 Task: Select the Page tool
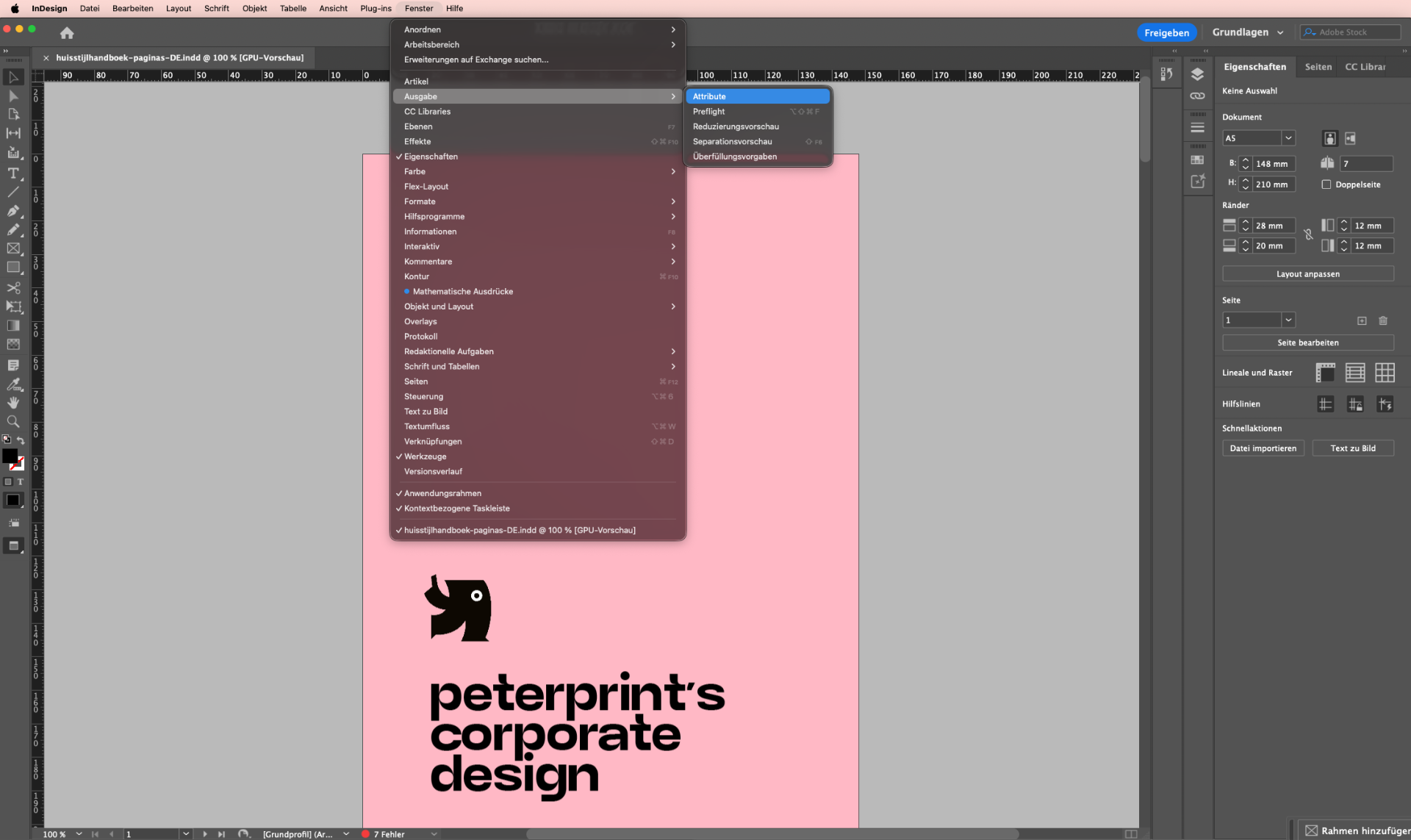tap(13, 115)
